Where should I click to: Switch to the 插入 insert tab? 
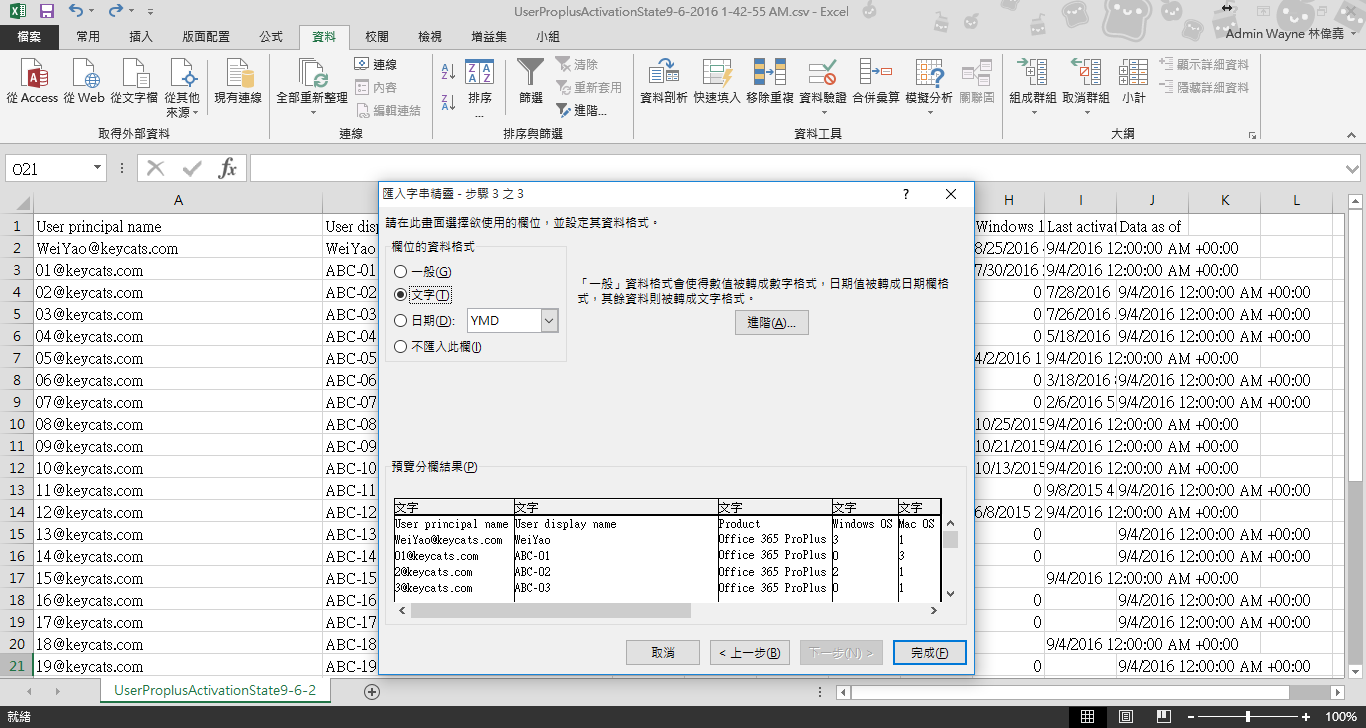(x=142, y=37)
